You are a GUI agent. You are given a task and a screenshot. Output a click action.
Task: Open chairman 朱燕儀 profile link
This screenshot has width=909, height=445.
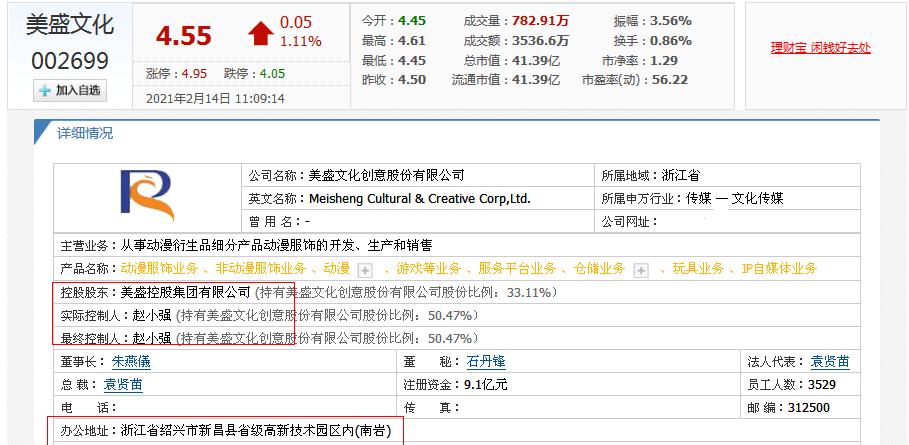click(x=131, y=362)
